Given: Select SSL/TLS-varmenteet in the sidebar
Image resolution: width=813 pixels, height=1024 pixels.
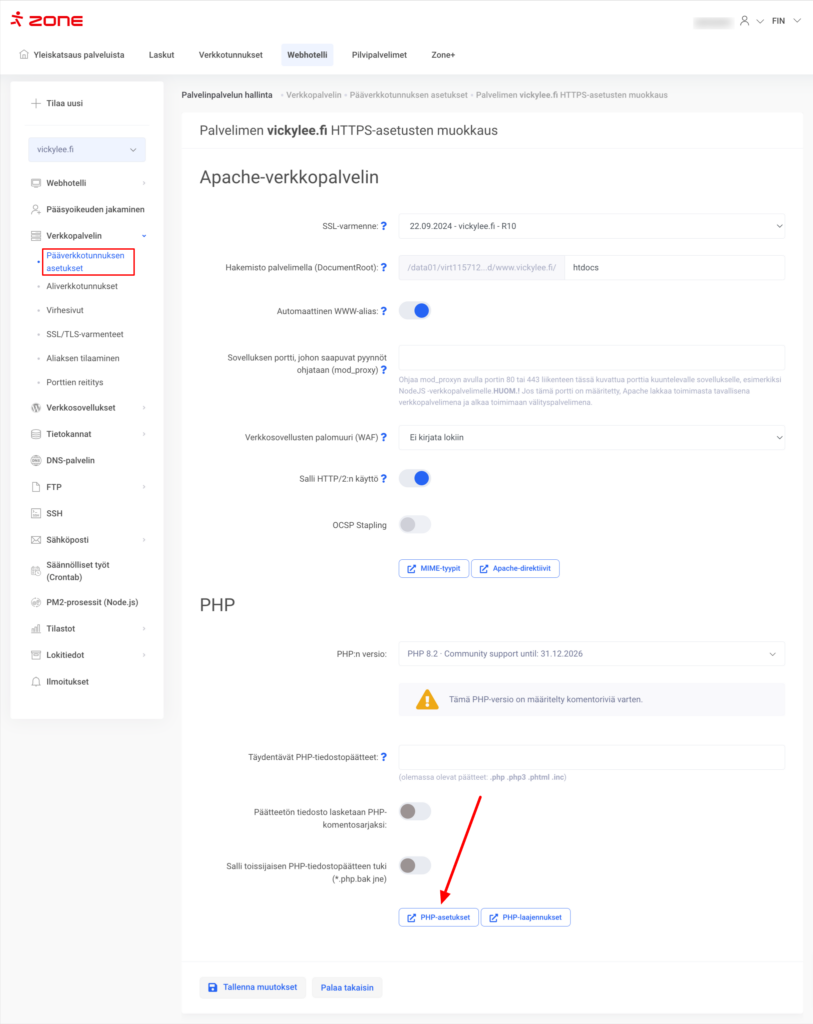Looking at the screenshot, I should tap(85, 334).
